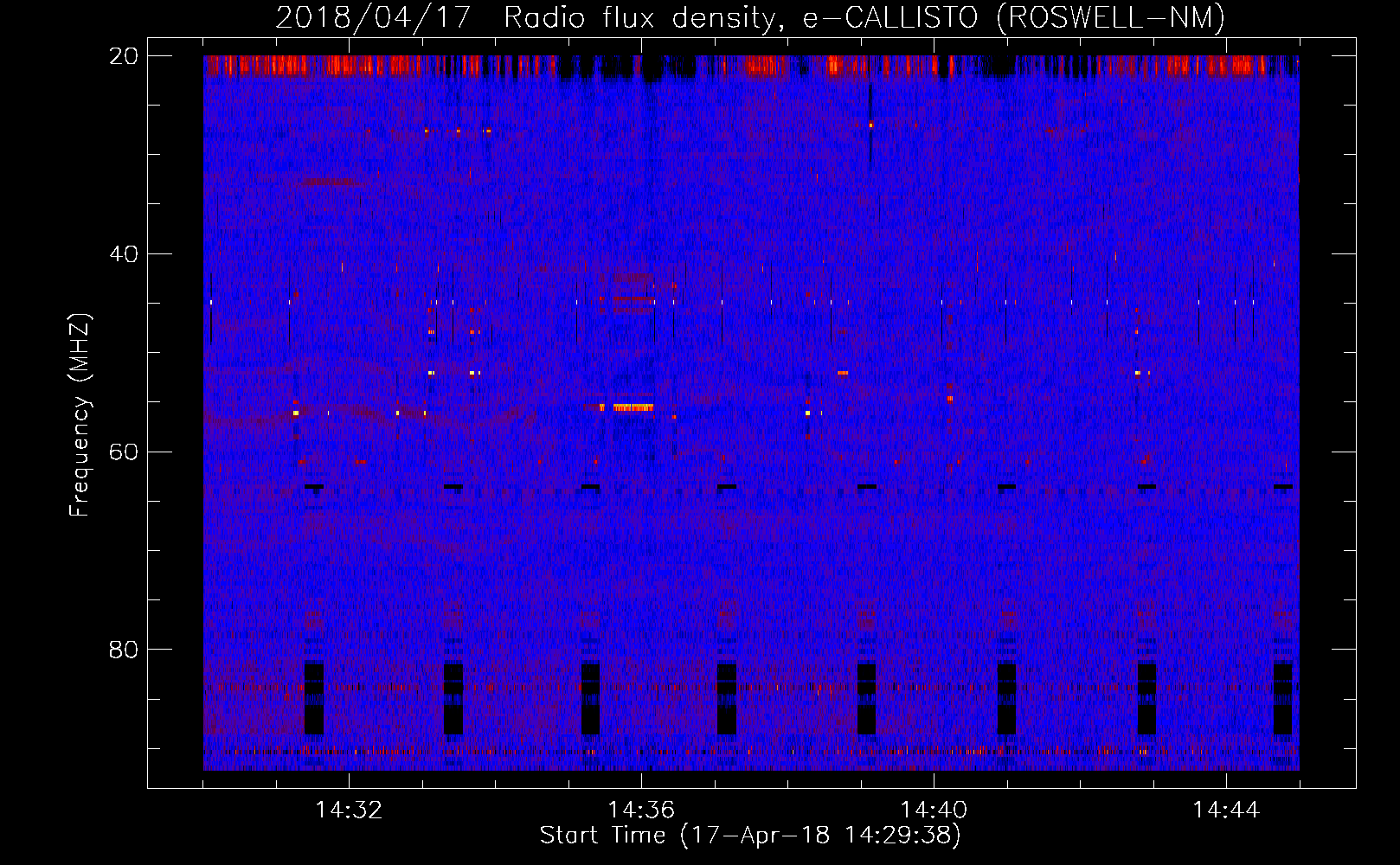Screen dimensions: 1400x865
Task: Click the 20 MHz frequency tick label
Action: (124, 56)
